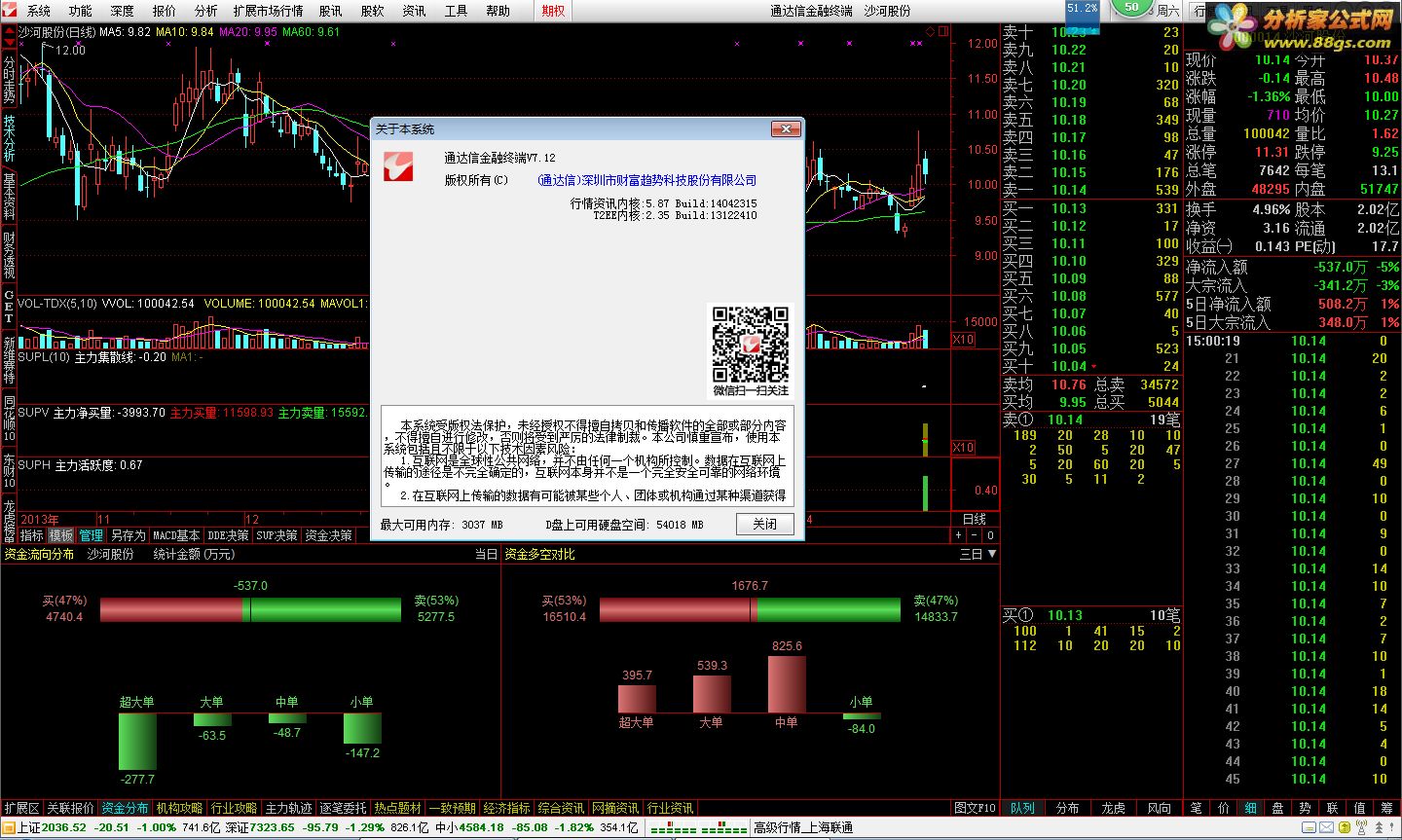Select 势 tab in tick panel

click(1305, 808)
